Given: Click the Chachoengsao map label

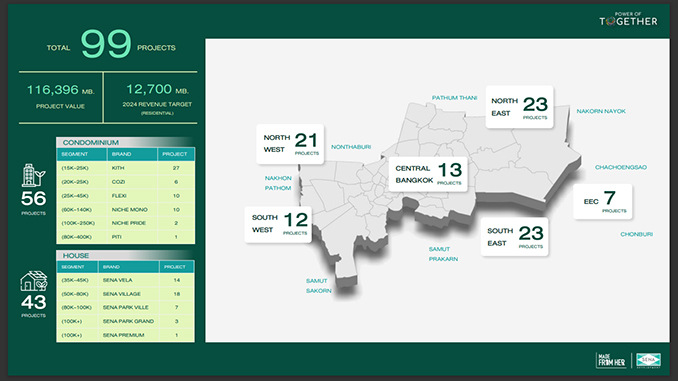Looking at the screenshot, I should pos(621,167).
